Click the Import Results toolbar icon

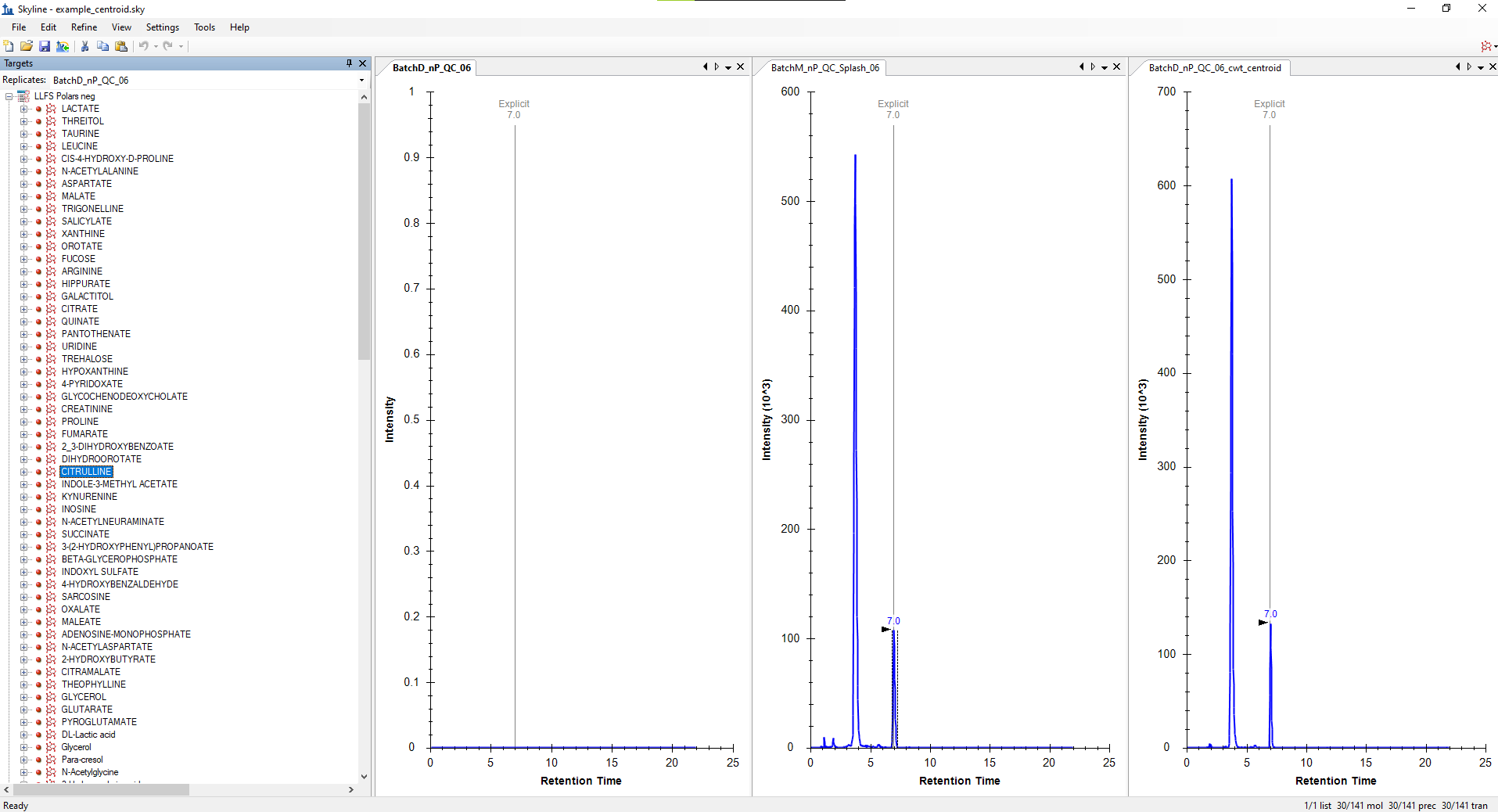click(63, 46)
